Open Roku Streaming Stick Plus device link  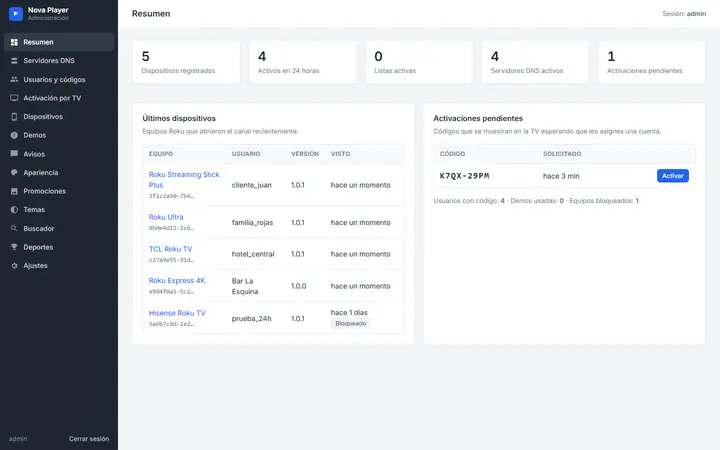(184, 180)
